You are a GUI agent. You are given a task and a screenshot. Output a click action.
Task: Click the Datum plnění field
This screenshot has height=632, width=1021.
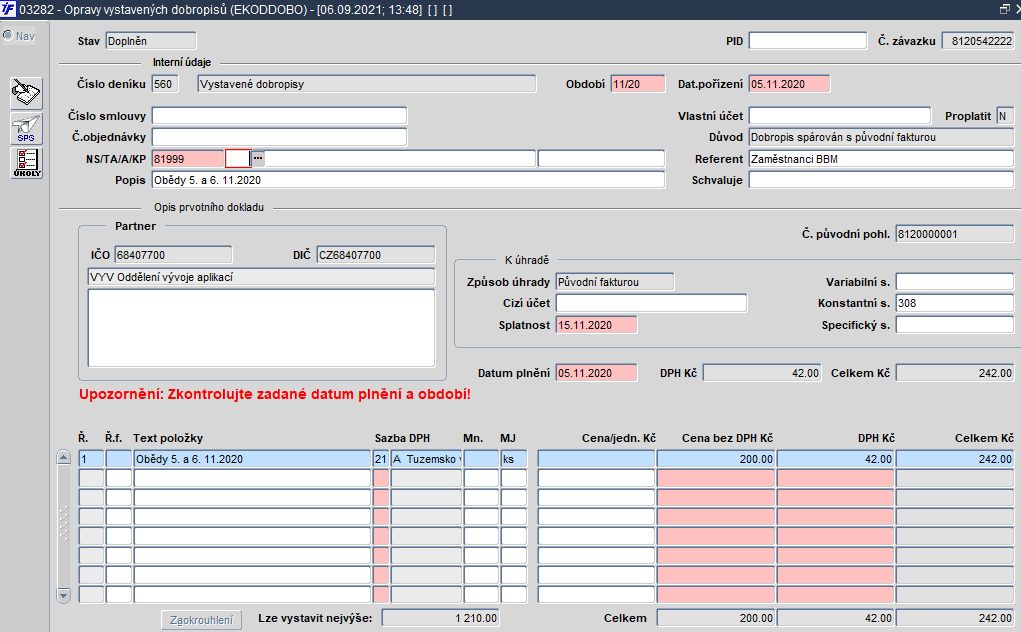pyautogui.click(x=596, y=373)
